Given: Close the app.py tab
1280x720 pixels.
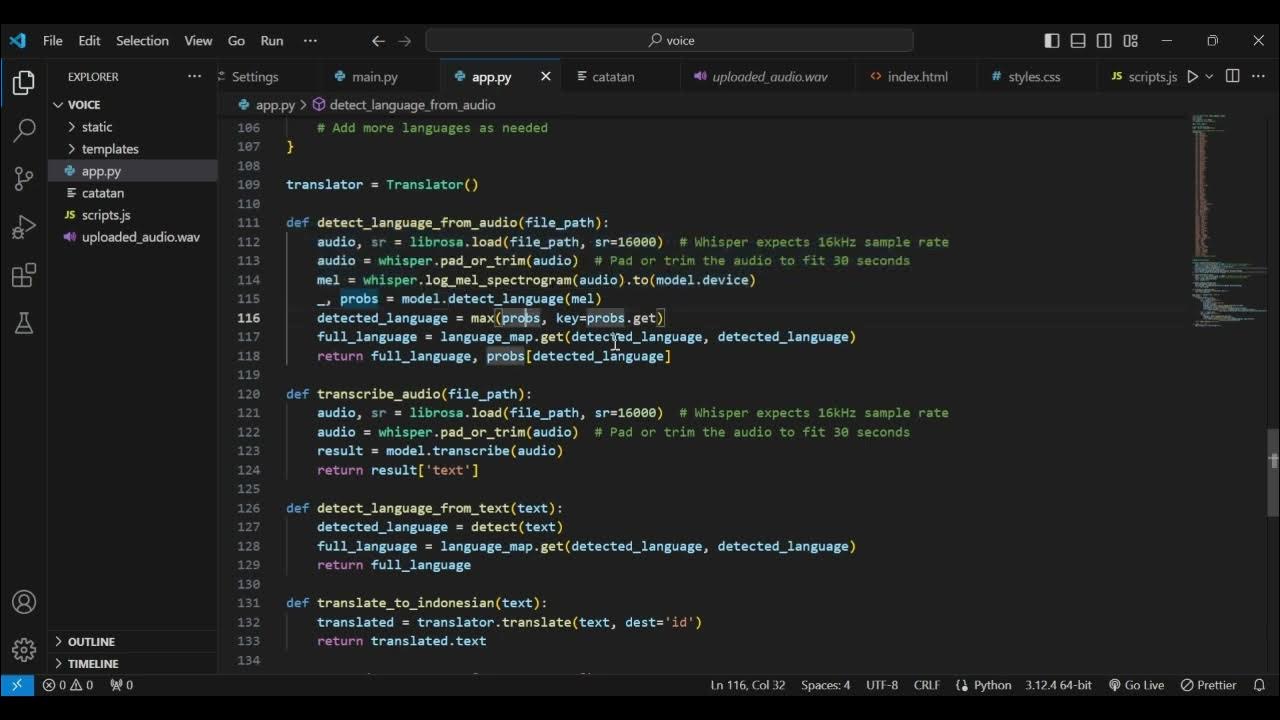Looking at the screenshot, I should click(546, 77).
